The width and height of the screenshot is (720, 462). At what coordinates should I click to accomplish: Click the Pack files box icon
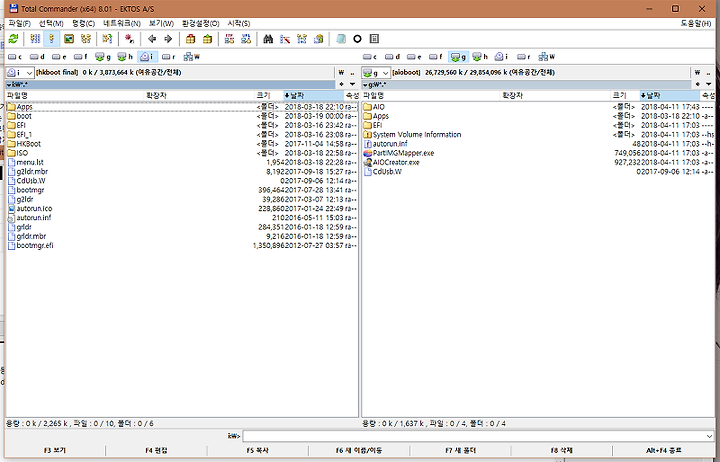click(x=190, y=39)
